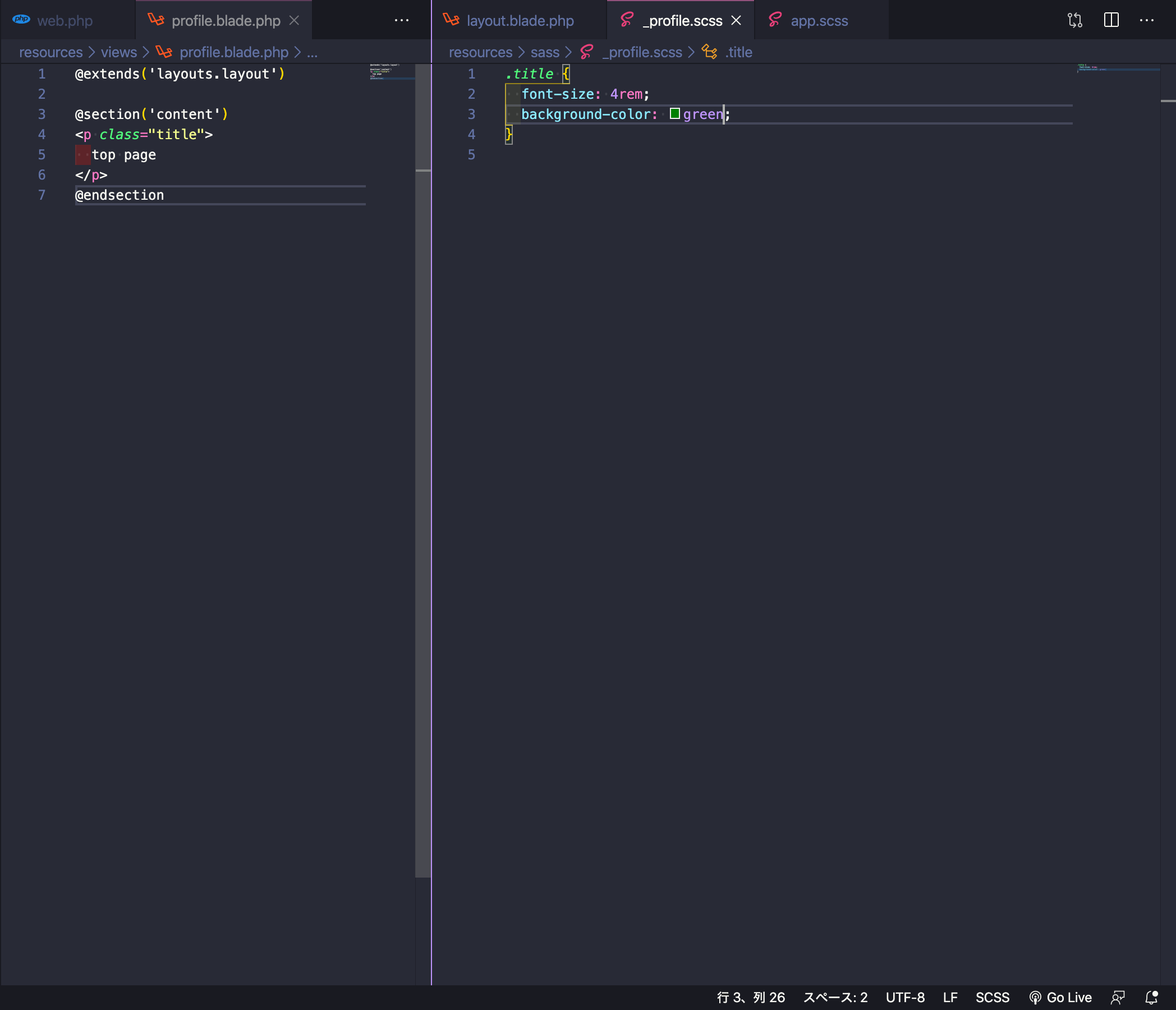Start the Go Live server
The image size is (1176, 1010).
pos(1060,998)
